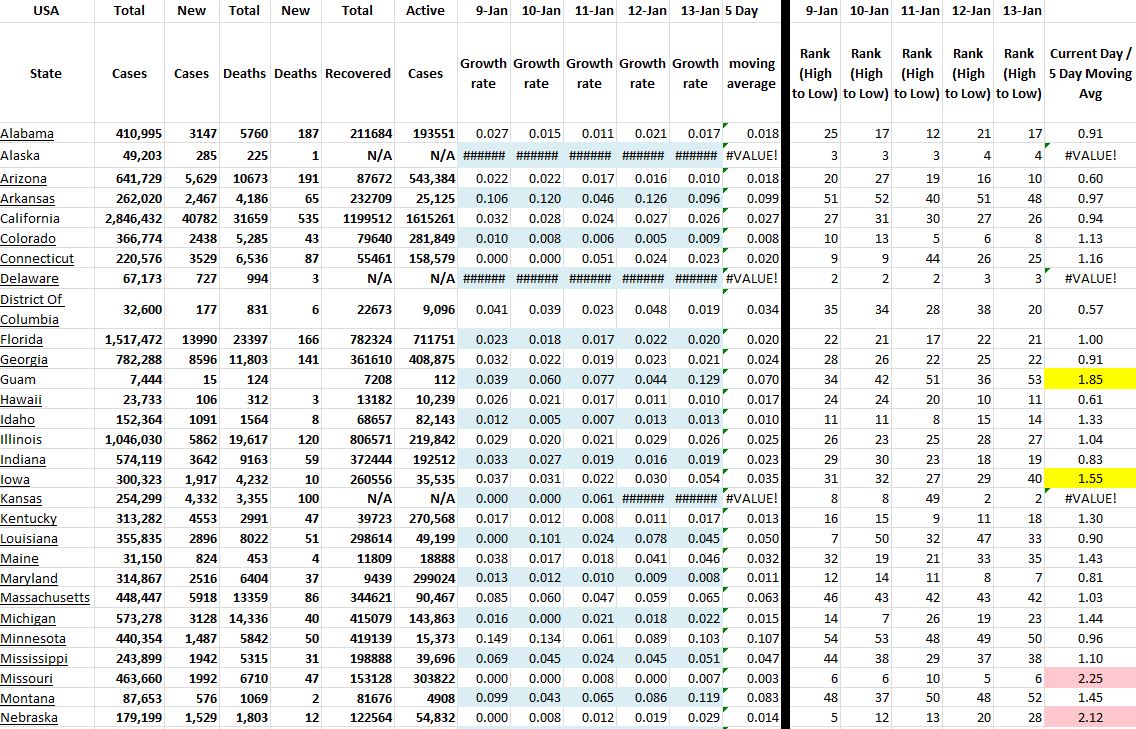The width and height of the screenshot is (1136, 729).
Task: Click the USA header cell
Action: pos(45,11)
